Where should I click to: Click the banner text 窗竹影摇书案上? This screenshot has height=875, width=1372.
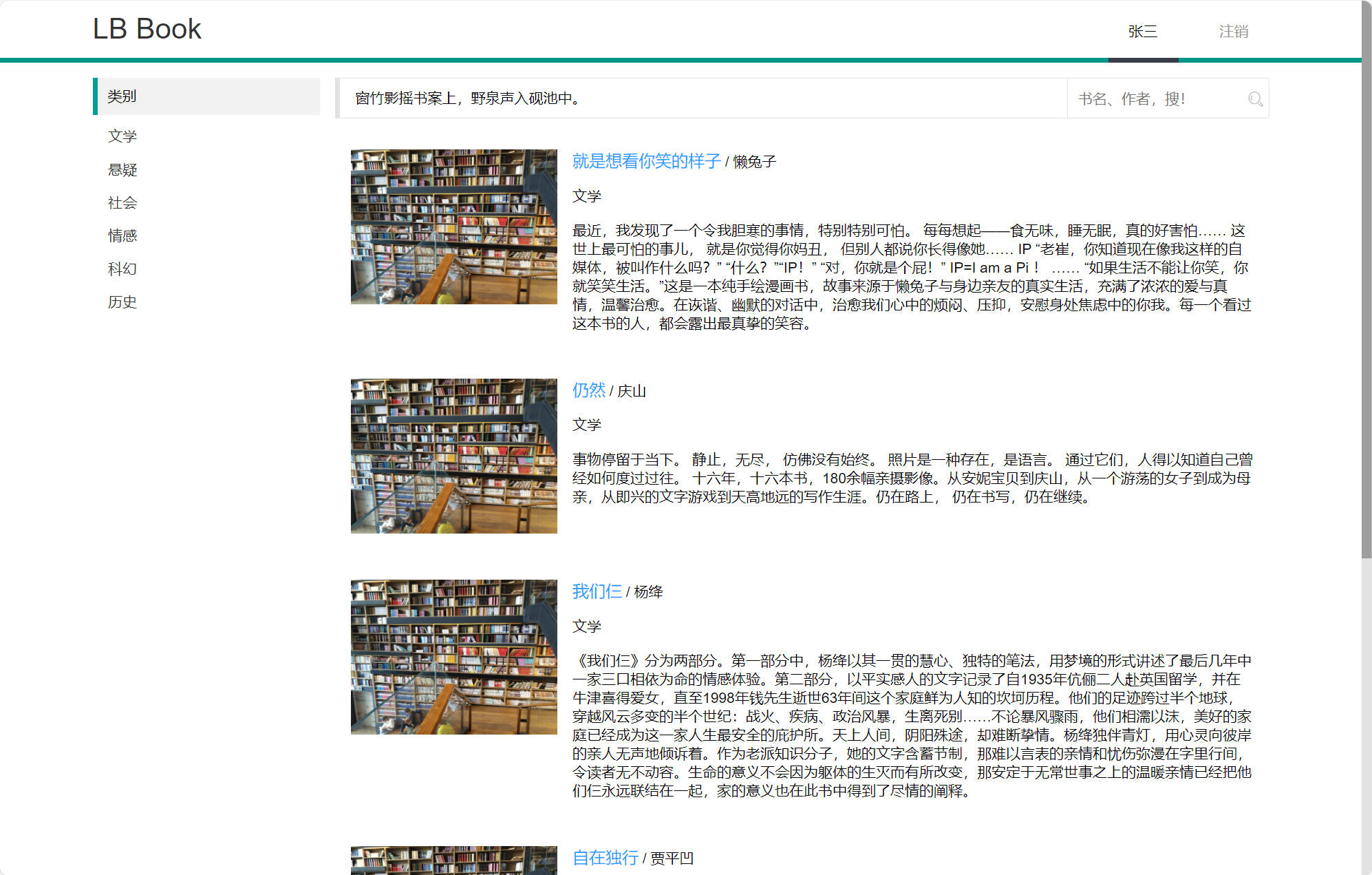click(465, 98)
